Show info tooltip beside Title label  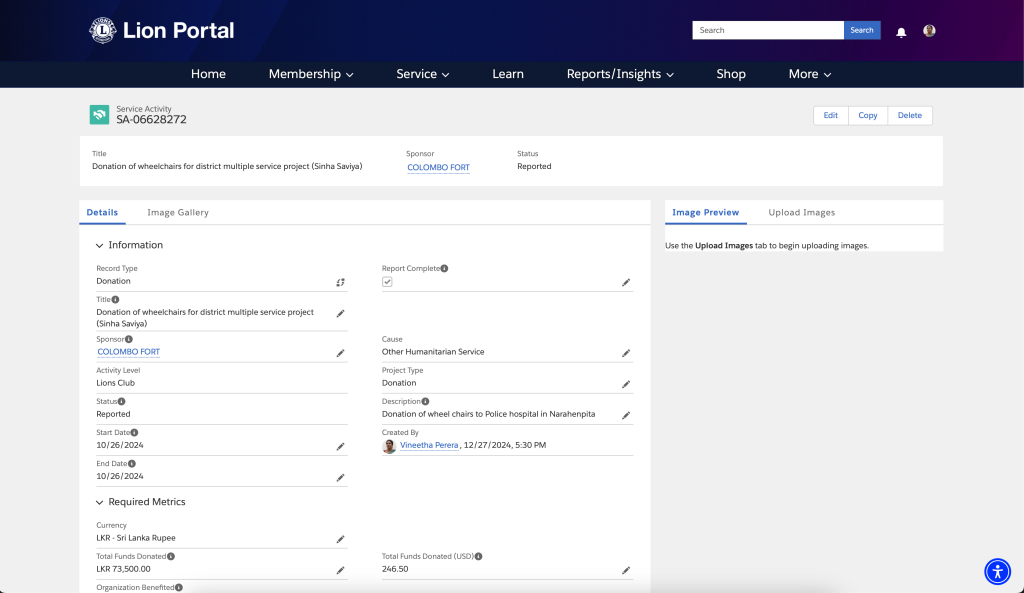[115, 300]
